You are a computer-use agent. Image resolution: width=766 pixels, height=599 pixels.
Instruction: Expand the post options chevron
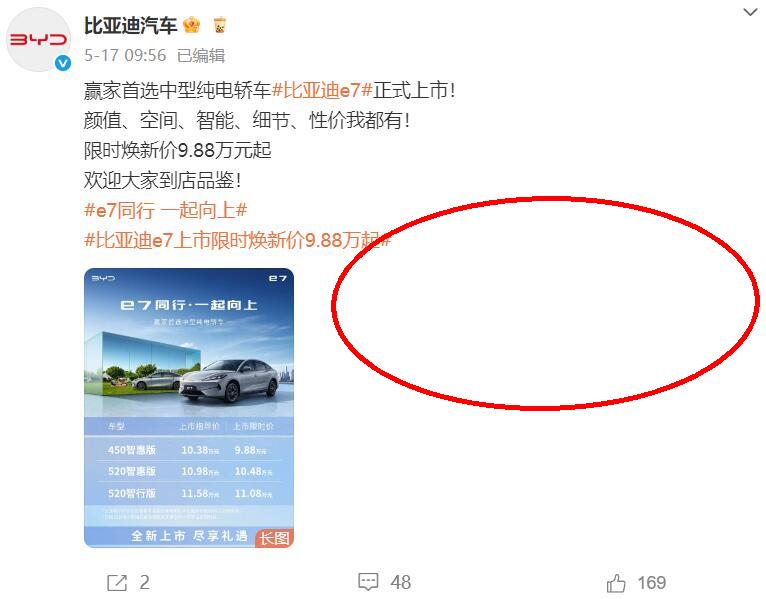click(x=750, y=12)
